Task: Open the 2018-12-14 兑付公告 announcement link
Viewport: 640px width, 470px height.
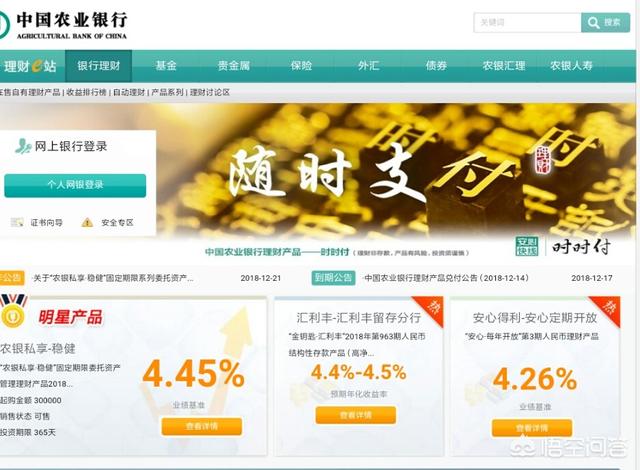Action: pos(446,278)
